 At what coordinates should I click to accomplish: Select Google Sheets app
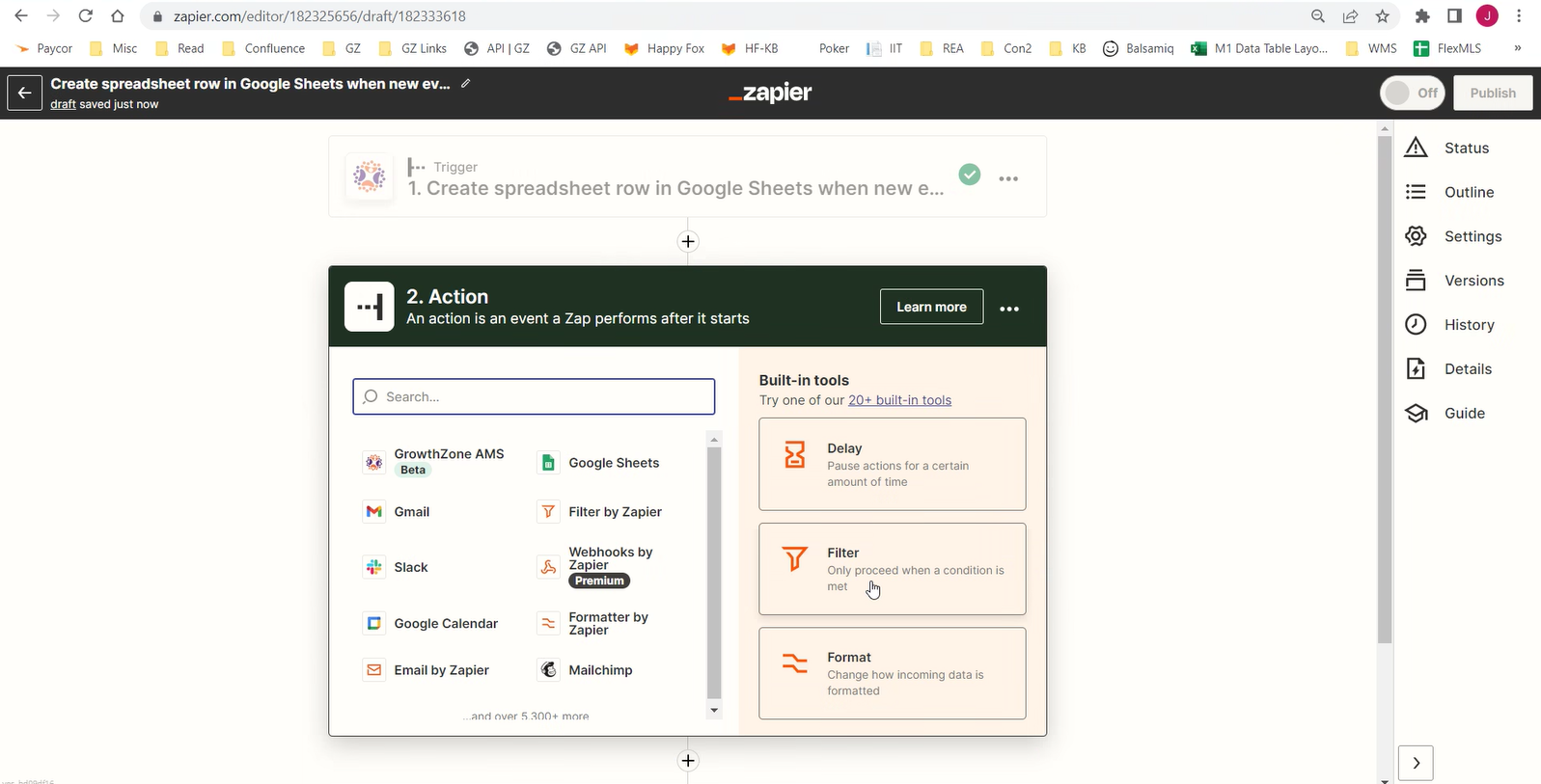(599, 463)
